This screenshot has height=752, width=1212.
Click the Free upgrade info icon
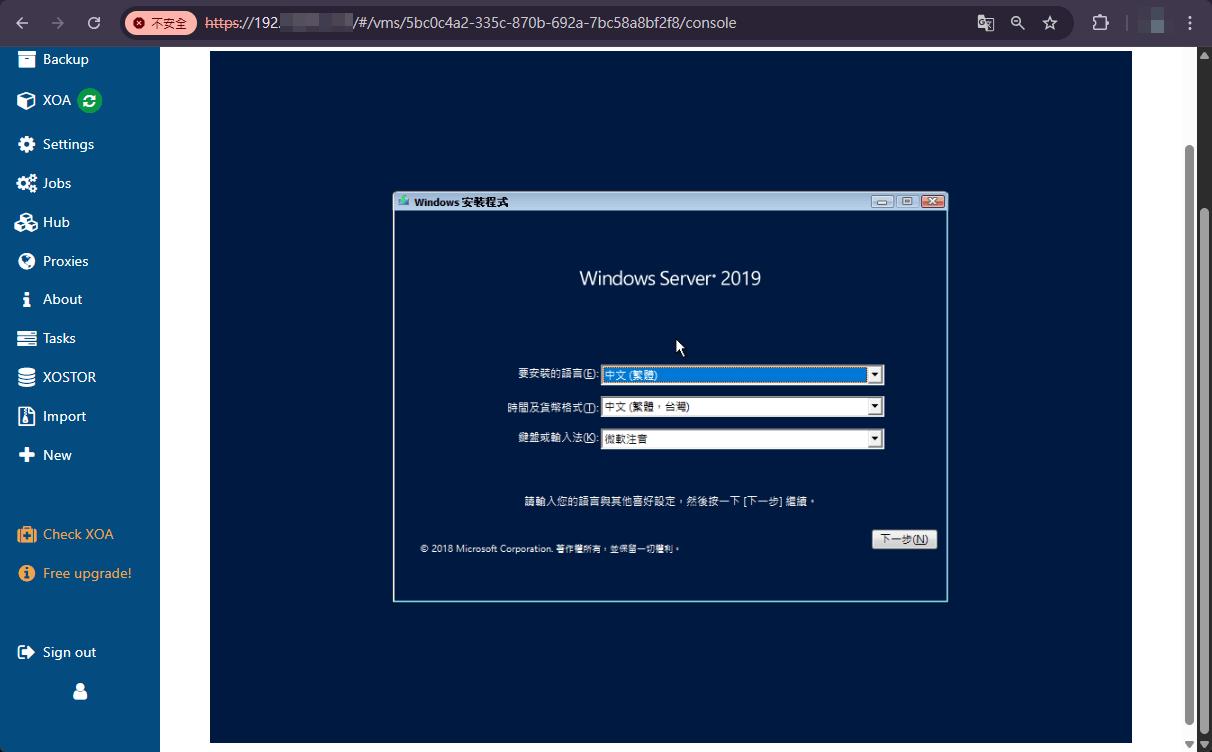27,573
